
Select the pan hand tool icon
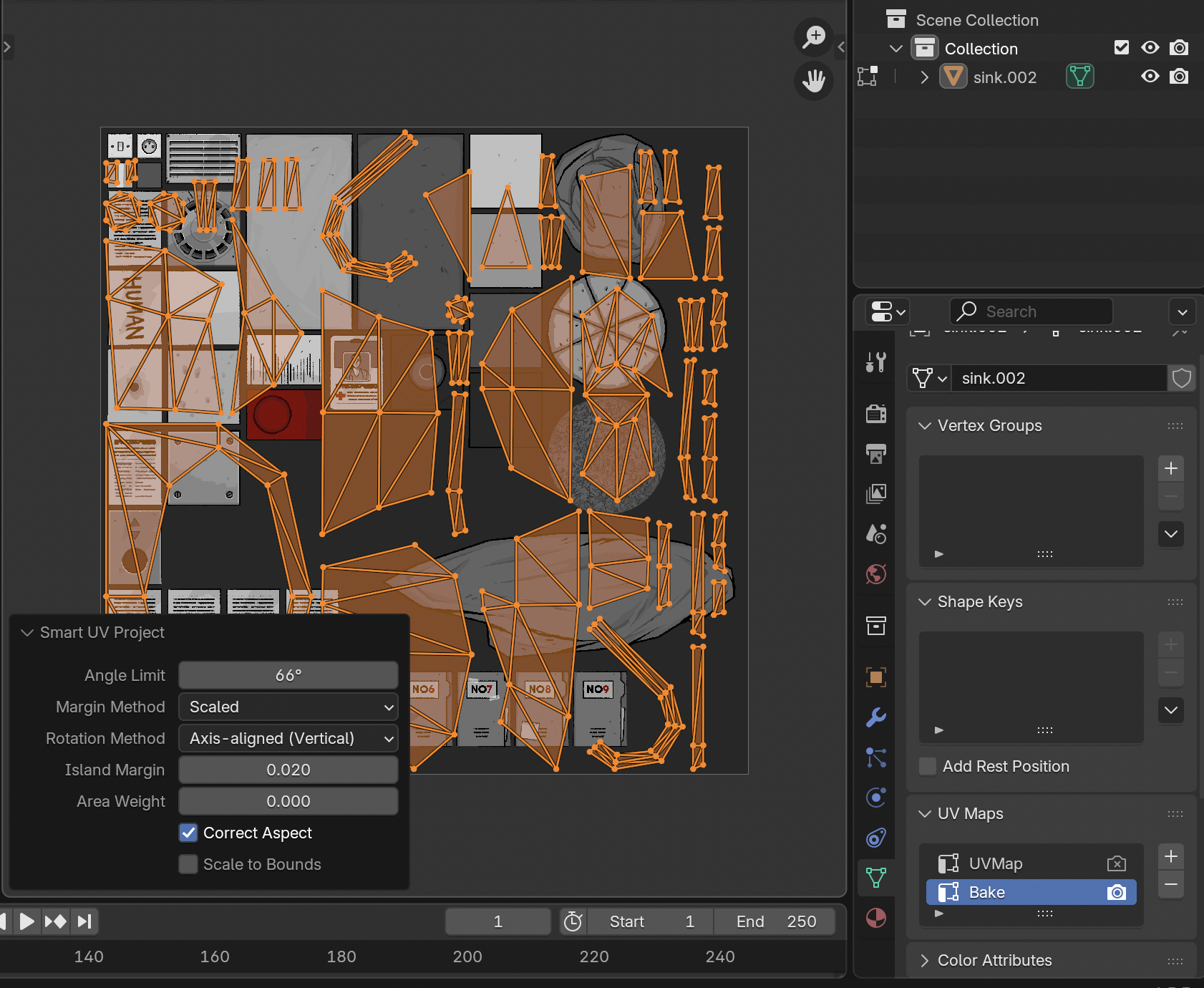(x=814, y=80)
